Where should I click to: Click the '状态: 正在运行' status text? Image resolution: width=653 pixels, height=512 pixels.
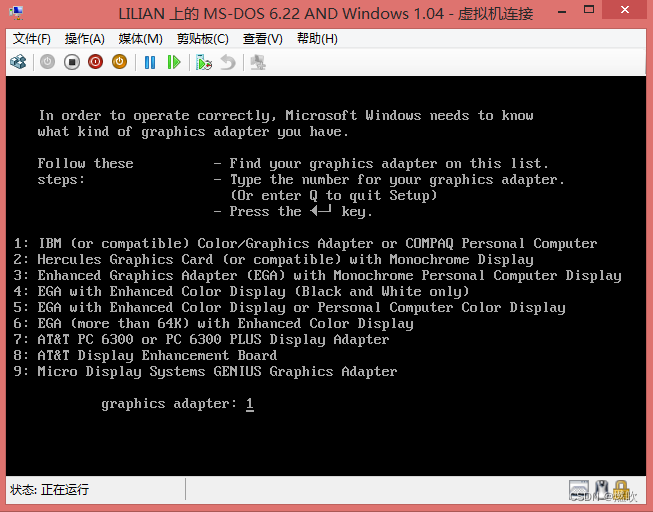(50, 490)
